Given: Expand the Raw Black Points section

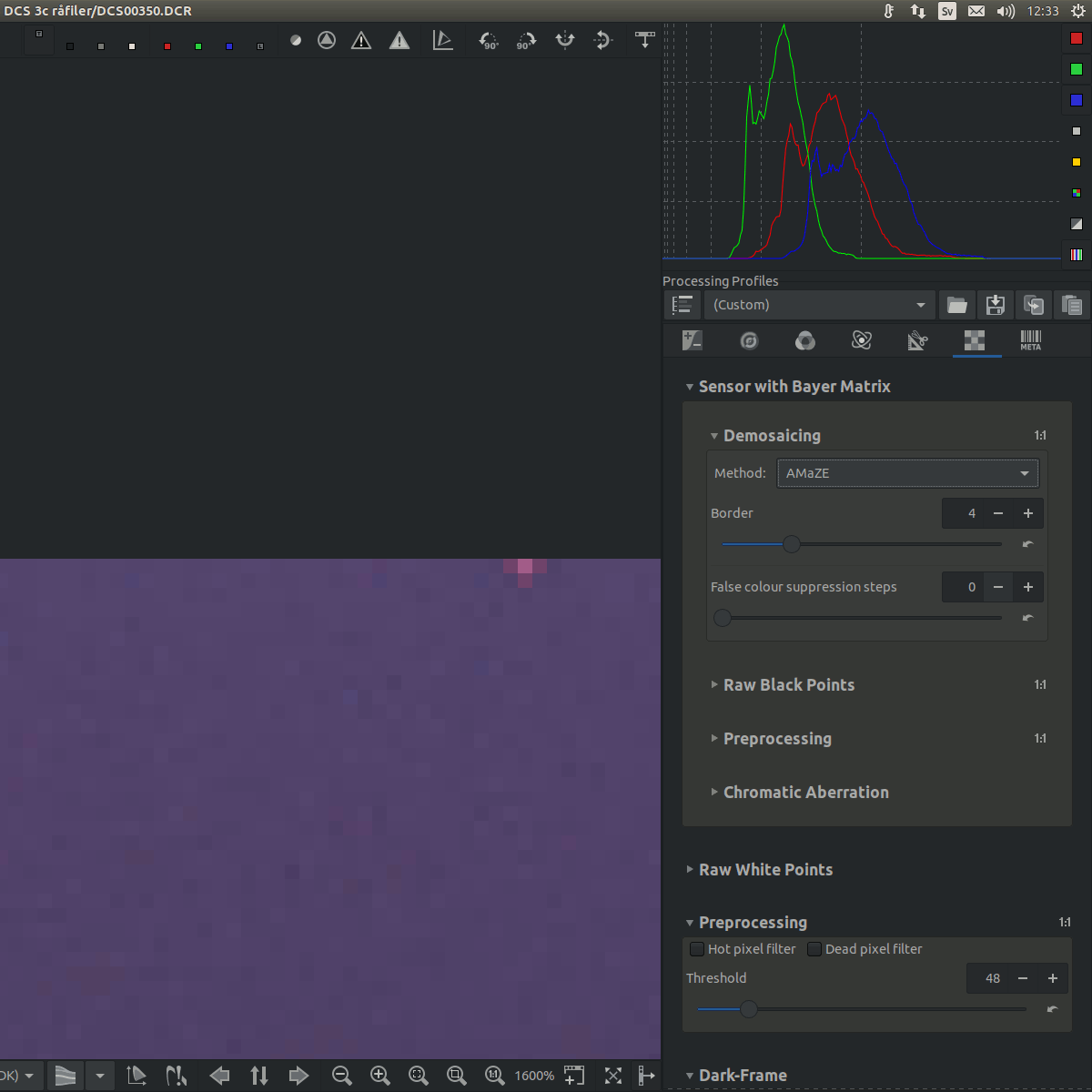Looking at the screenshot, I should tap(788, 685).
